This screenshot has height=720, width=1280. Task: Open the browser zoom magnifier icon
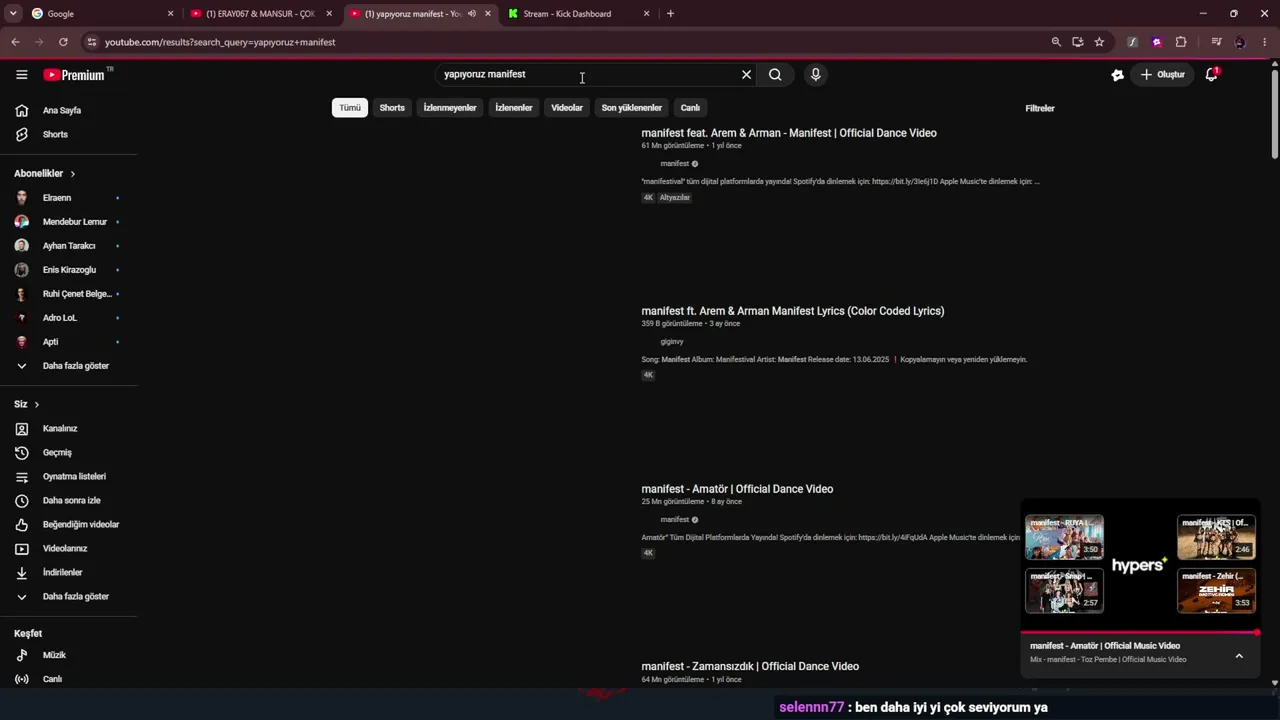point(1056,42)
